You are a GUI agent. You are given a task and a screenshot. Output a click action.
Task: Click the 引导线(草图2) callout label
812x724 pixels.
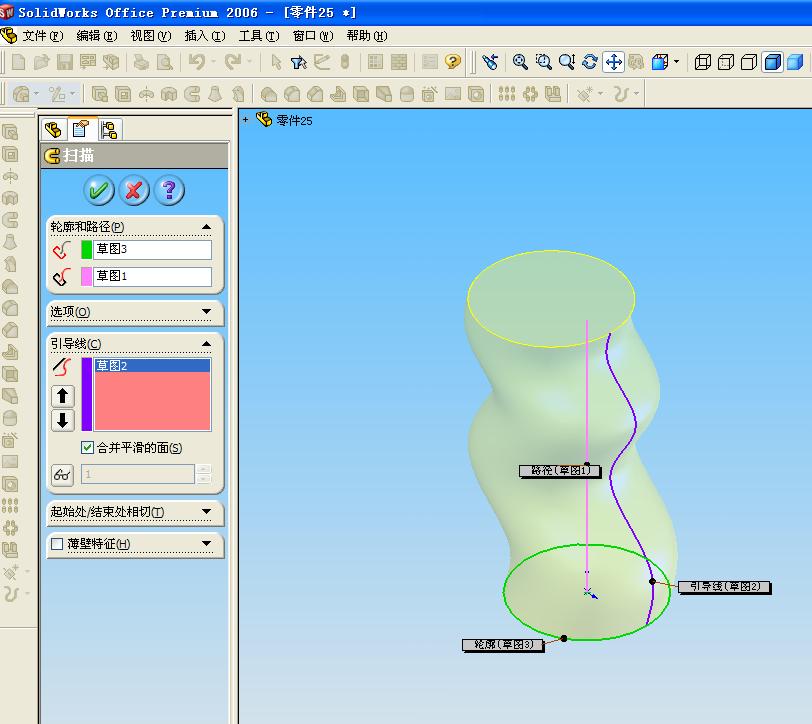pyautogui.click(x=724, y=587)
